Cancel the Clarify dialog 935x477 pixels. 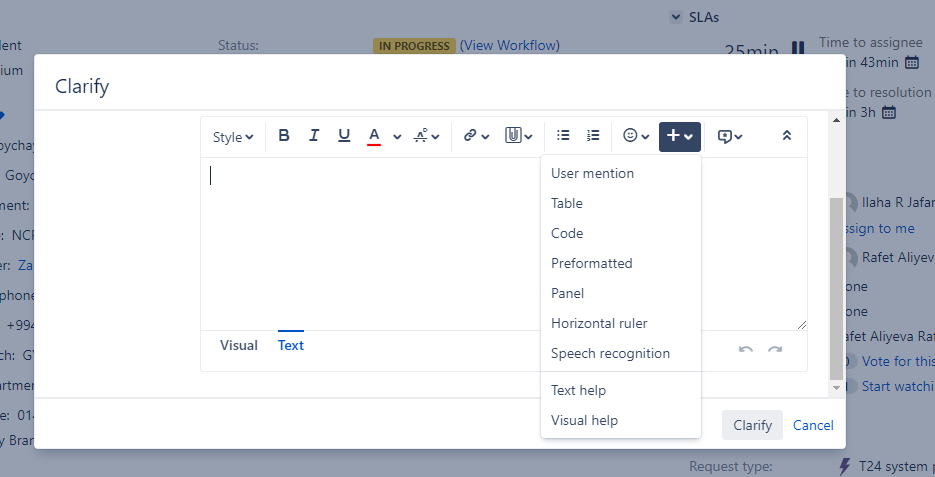813,425
